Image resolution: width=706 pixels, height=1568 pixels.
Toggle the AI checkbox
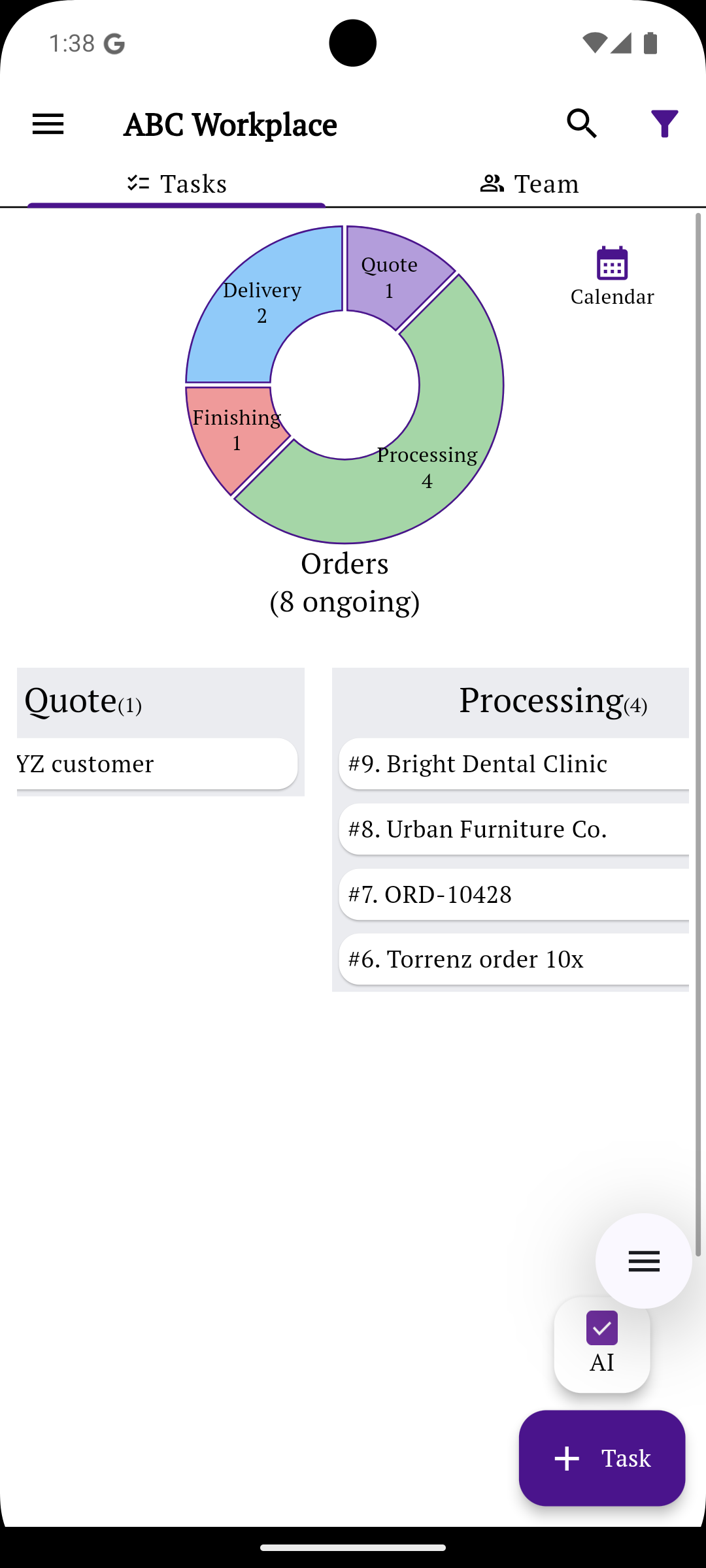point(601,1328)
